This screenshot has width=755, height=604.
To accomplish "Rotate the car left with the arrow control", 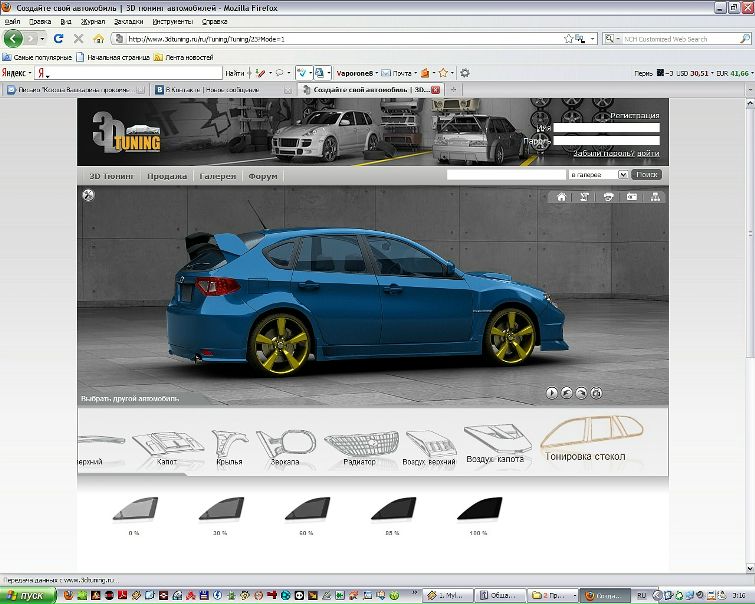I will pos(567,393).
